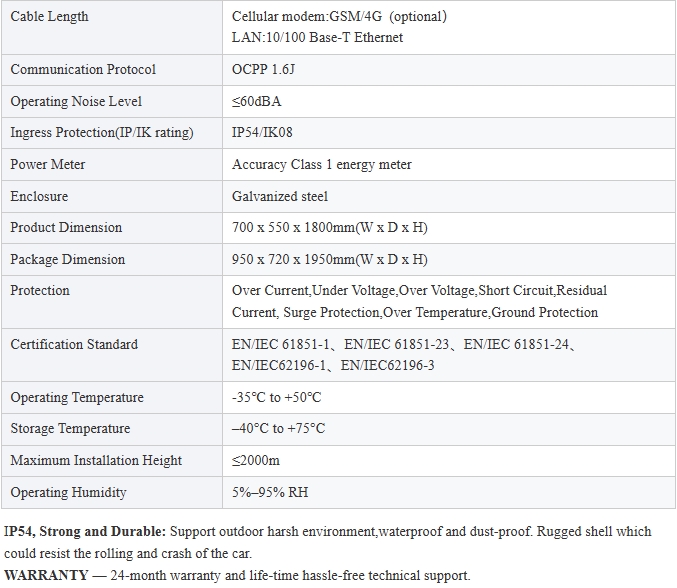The height and width of the screenshot is (588, 677).
Task: Click the Protection row label
Action: pyautogui.click(x=40, y=291)
